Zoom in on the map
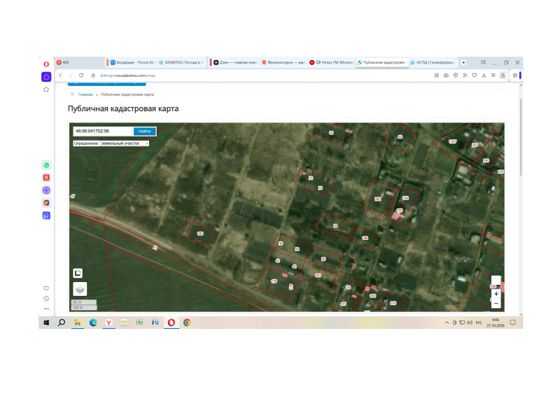Screen dimensions: 560x396 [x=496, y=294]
